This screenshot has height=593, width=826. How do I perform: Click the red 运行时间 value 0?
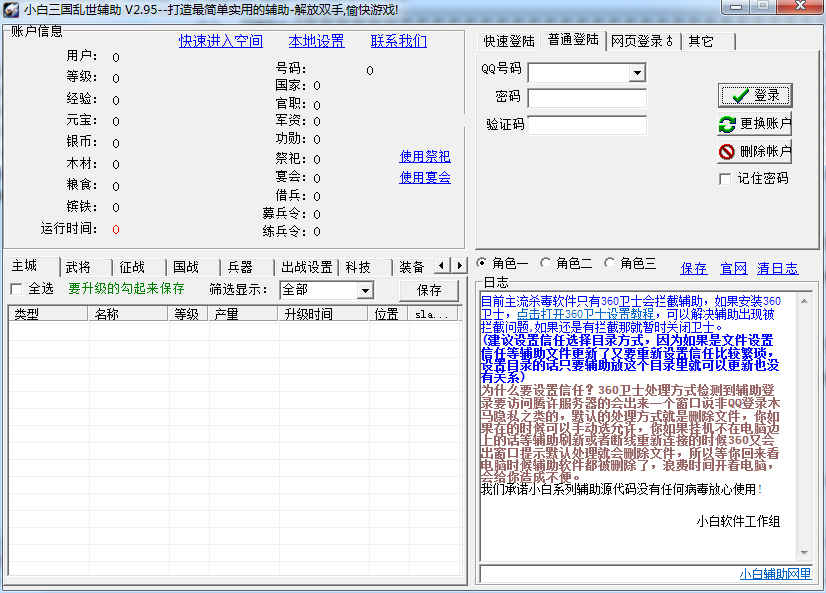(116, 230)
